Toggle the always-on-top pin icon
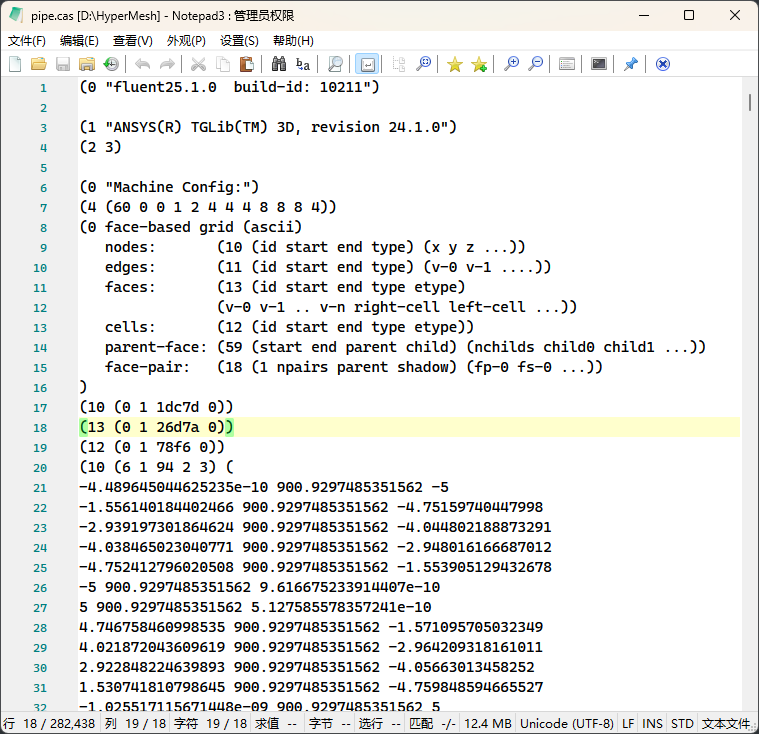759x734 pixels. point(630,64)
